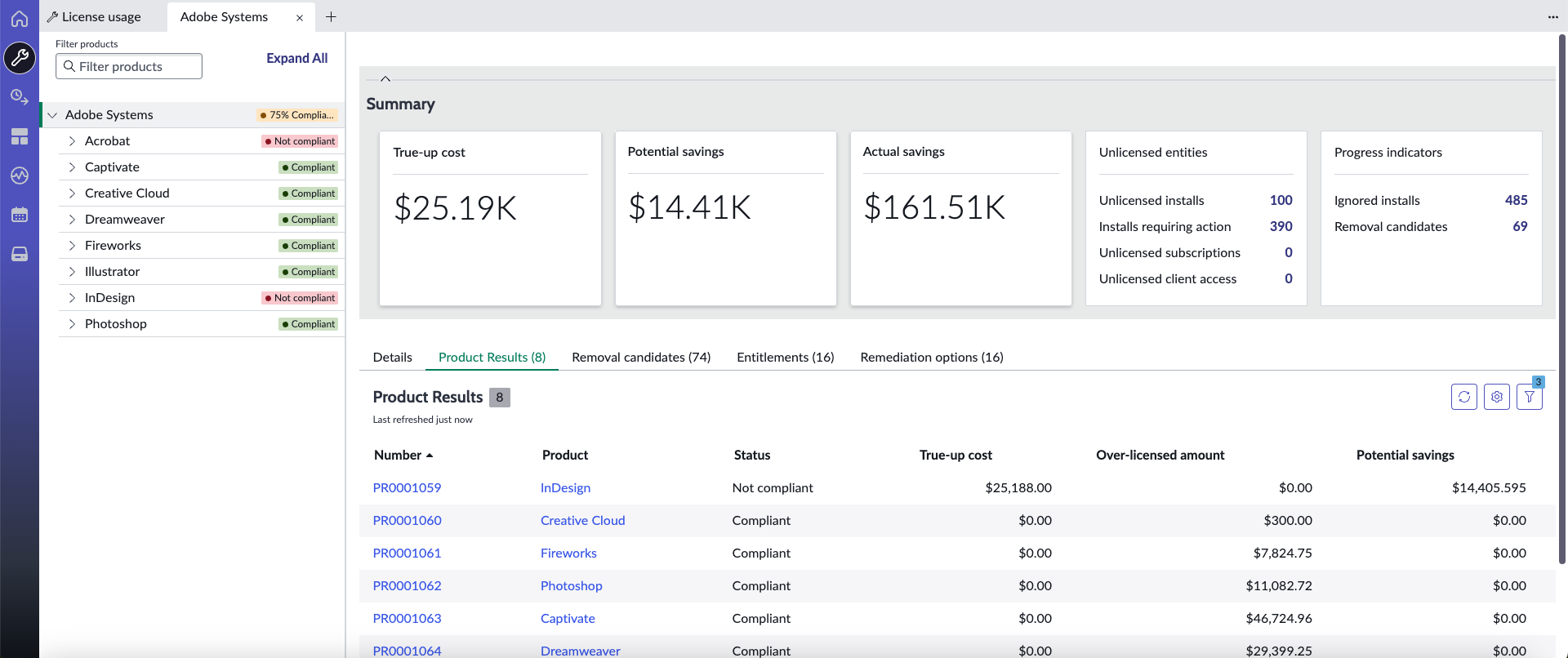This screenshot has width=1568, height=658.
Task: Click the $161.51K Actual savings value
Action: pos(934,207)
